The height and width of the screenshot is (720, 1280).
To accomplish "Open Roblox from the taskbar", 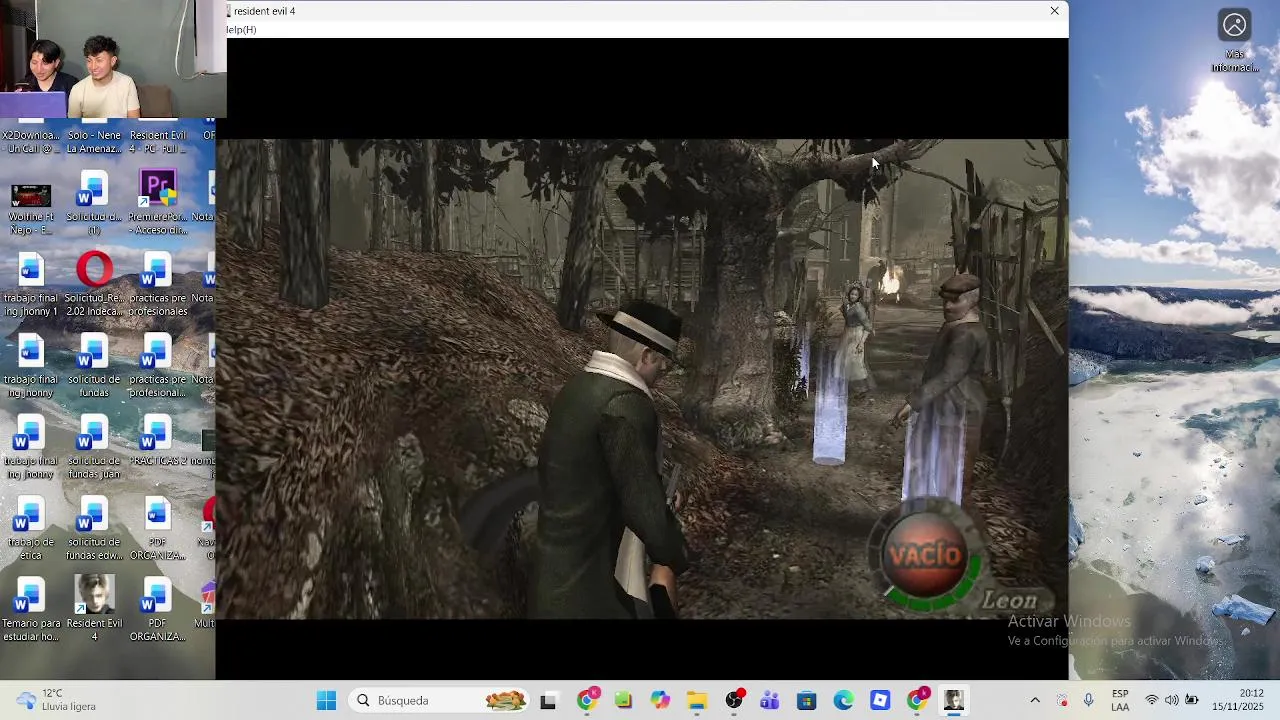I will coord(880,701).
